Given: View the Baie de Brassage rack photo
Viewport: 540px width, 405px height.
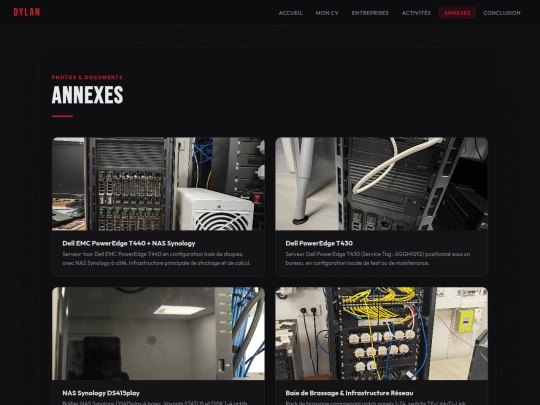Looking at the screenshot, I should tap(382, 333).
